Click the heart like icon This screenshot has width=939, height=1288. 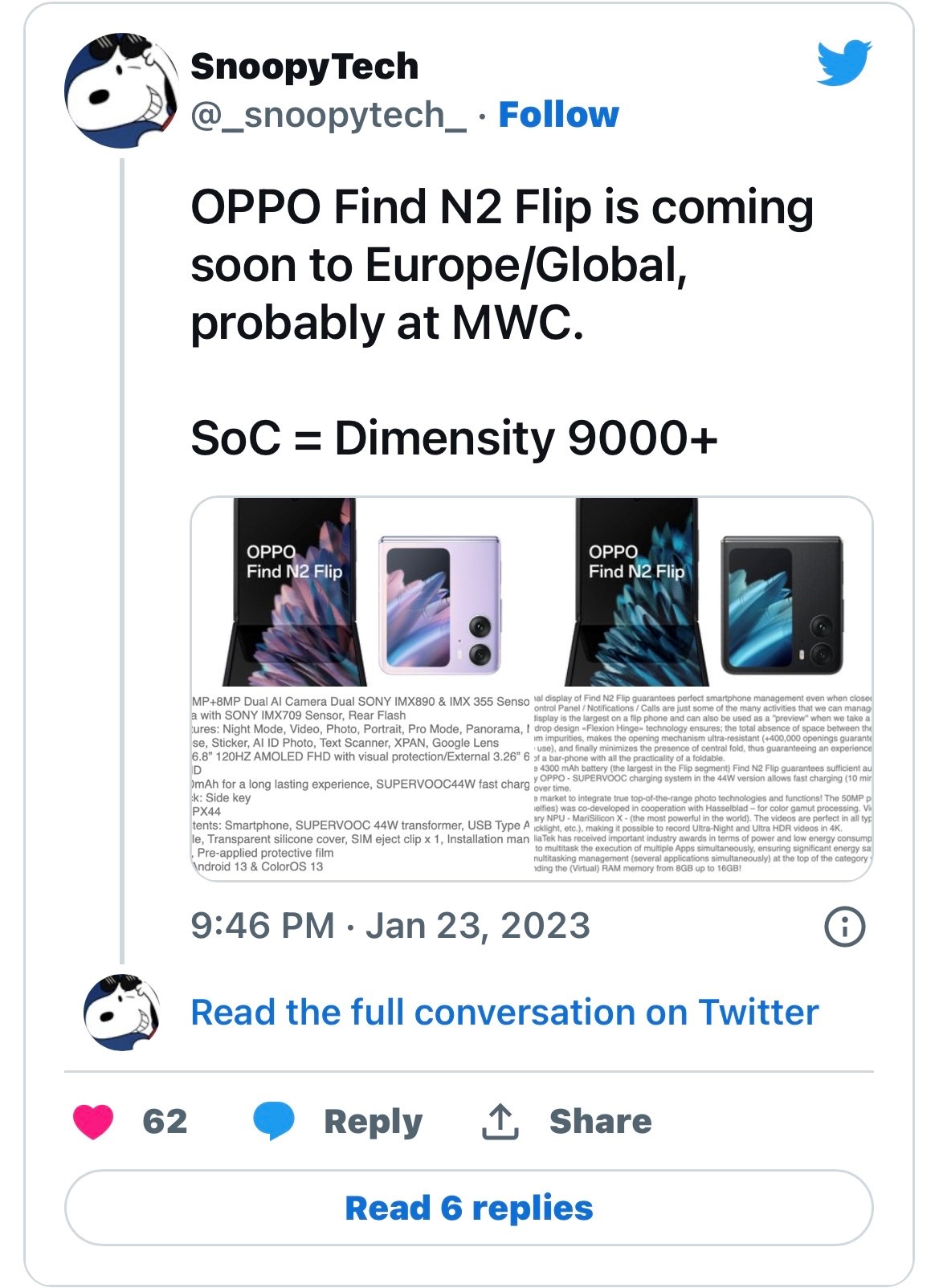[93, 1122]
